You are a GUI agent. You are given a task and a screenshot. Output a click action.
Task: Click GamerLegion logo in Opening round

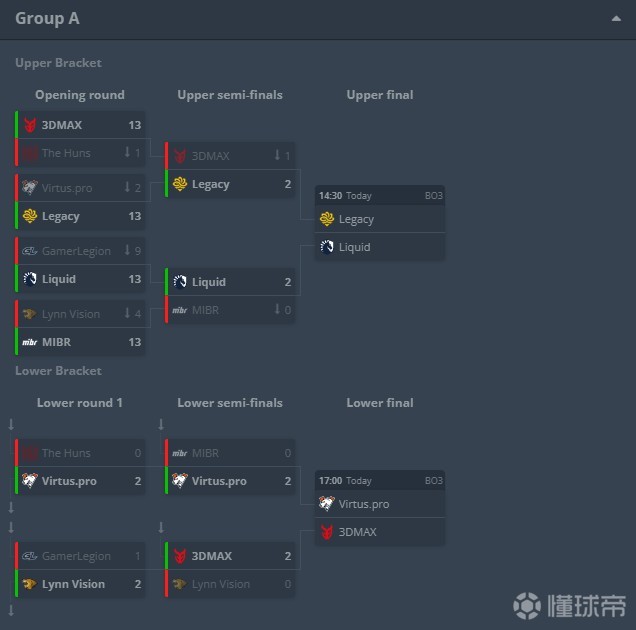pos(30,251)
